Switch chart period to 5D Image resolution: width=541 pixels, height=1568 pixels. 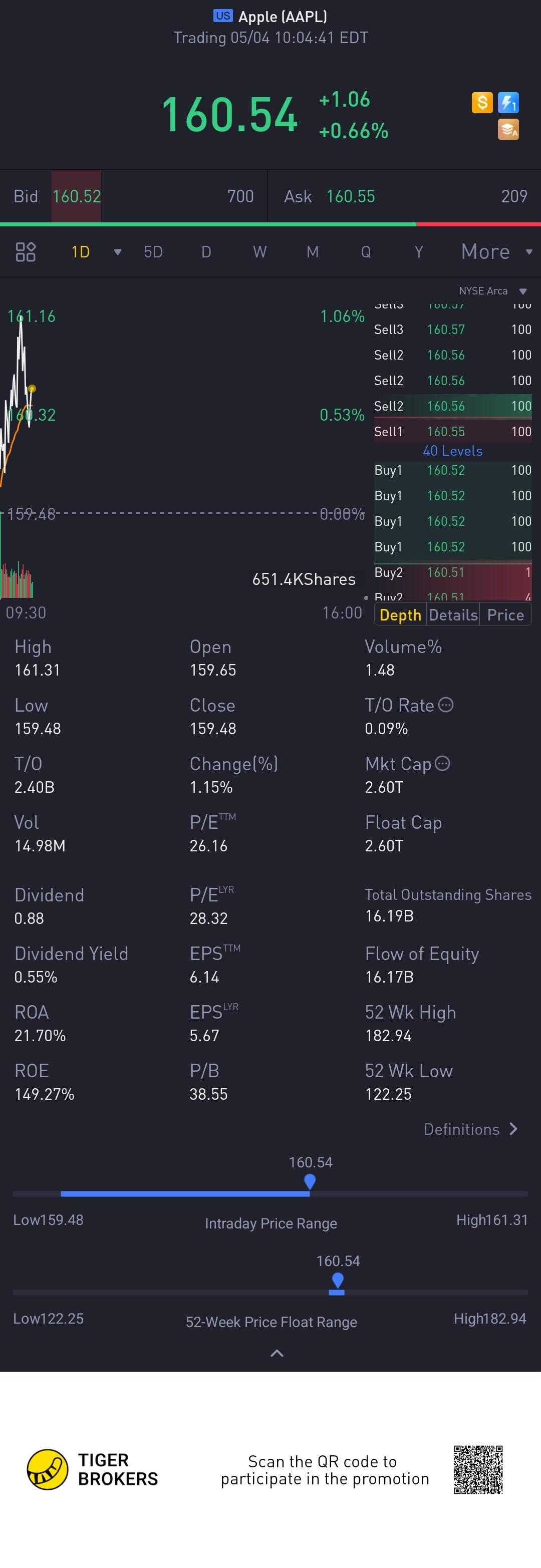153,252
